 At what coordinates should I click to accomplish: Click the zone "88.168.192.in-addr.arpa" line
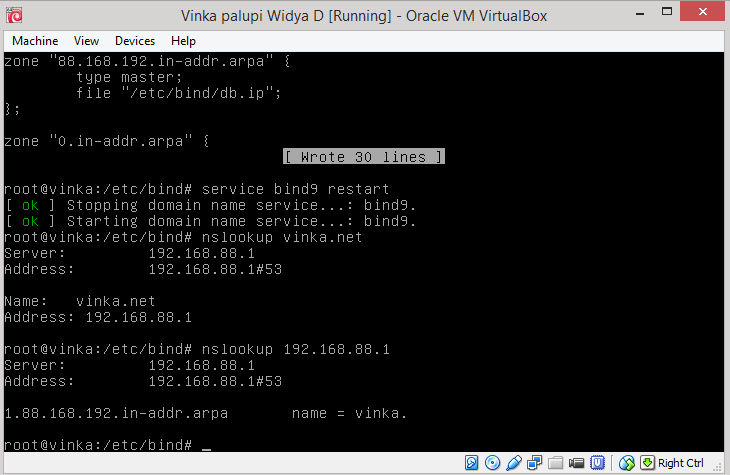click(147, 61)
